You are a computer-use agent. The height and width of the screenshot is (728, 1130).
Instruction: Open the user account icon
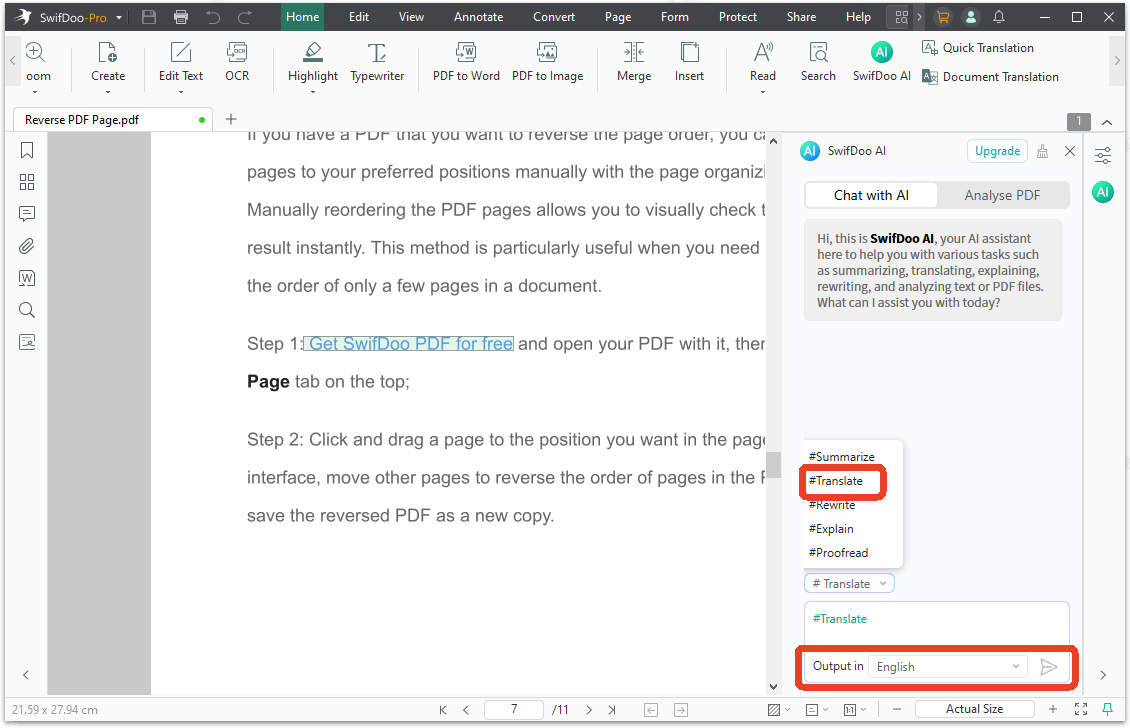tap(971, 17)
